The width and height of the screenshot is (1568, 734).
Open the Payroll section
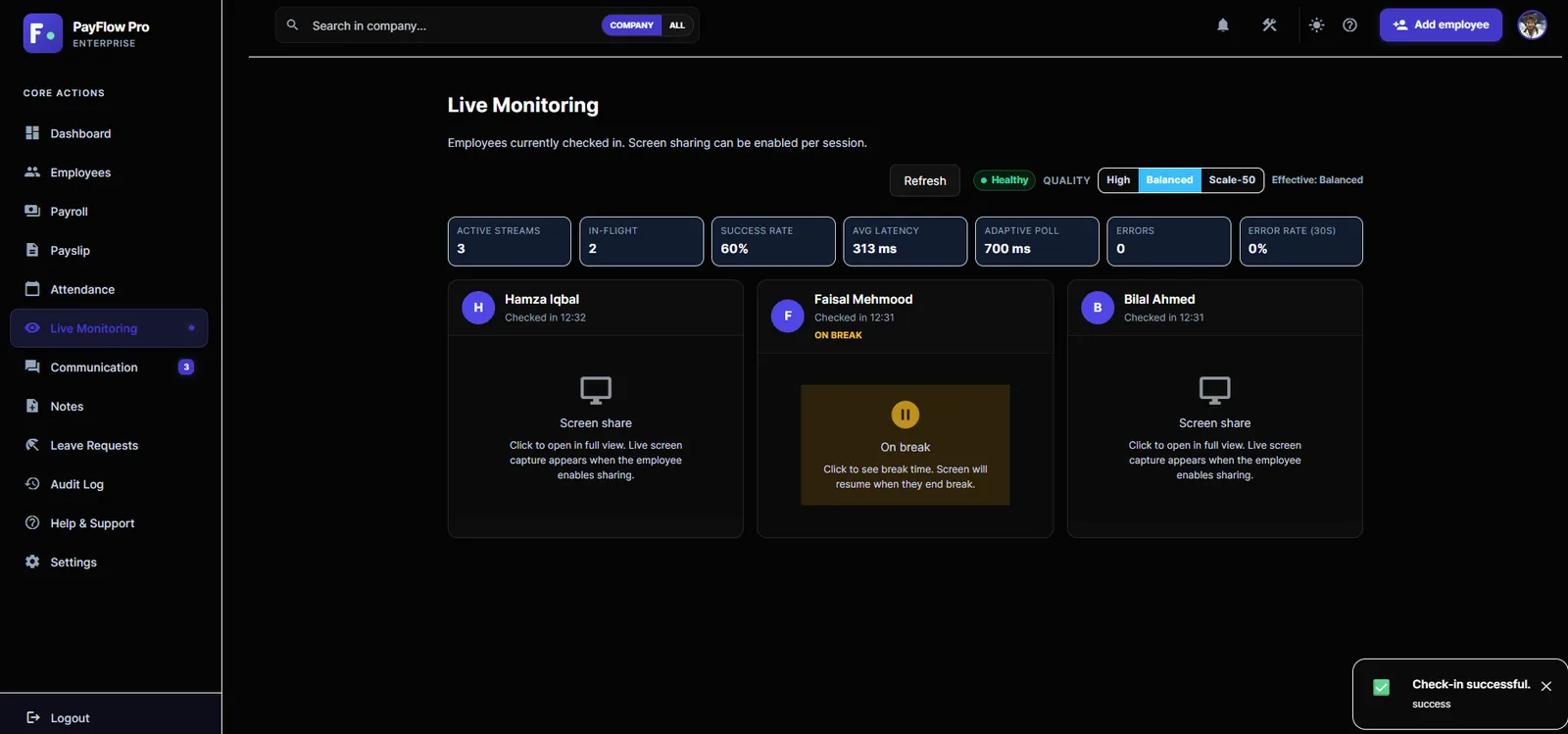tap(109, 212)
